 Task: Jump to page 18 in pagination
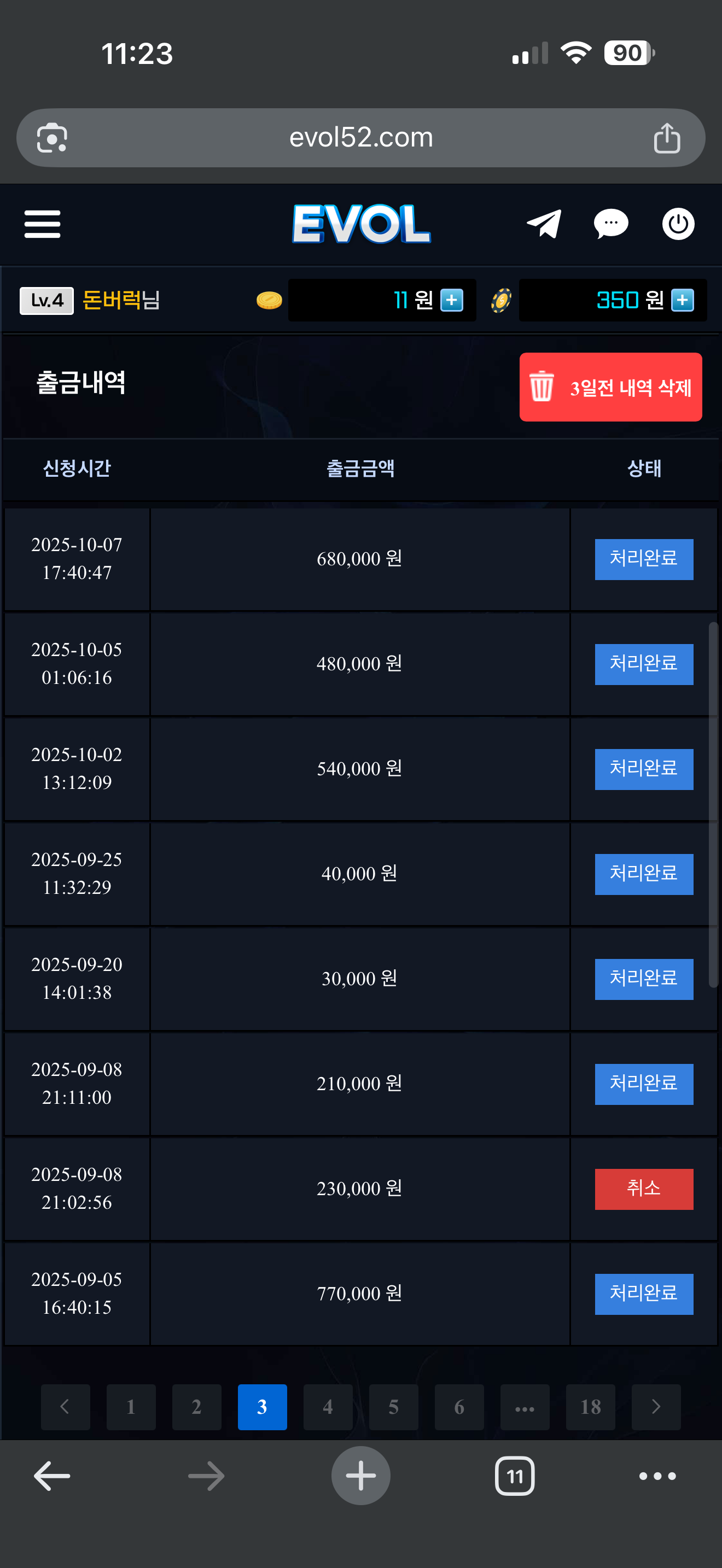590,1407
